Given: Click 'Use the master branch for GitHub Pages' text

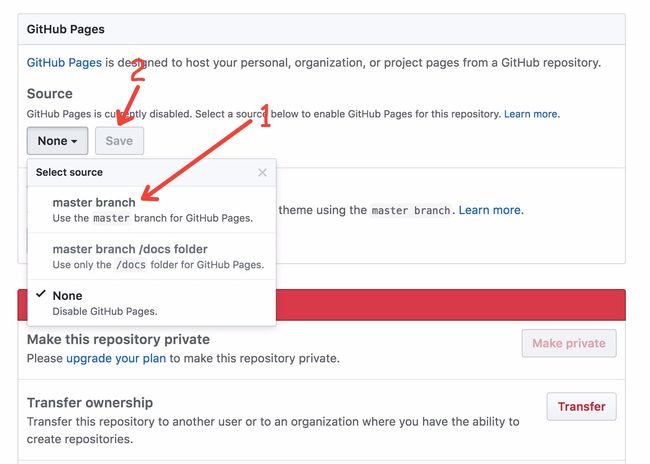Looking at the screenshot, I should [x=153, y=218].
